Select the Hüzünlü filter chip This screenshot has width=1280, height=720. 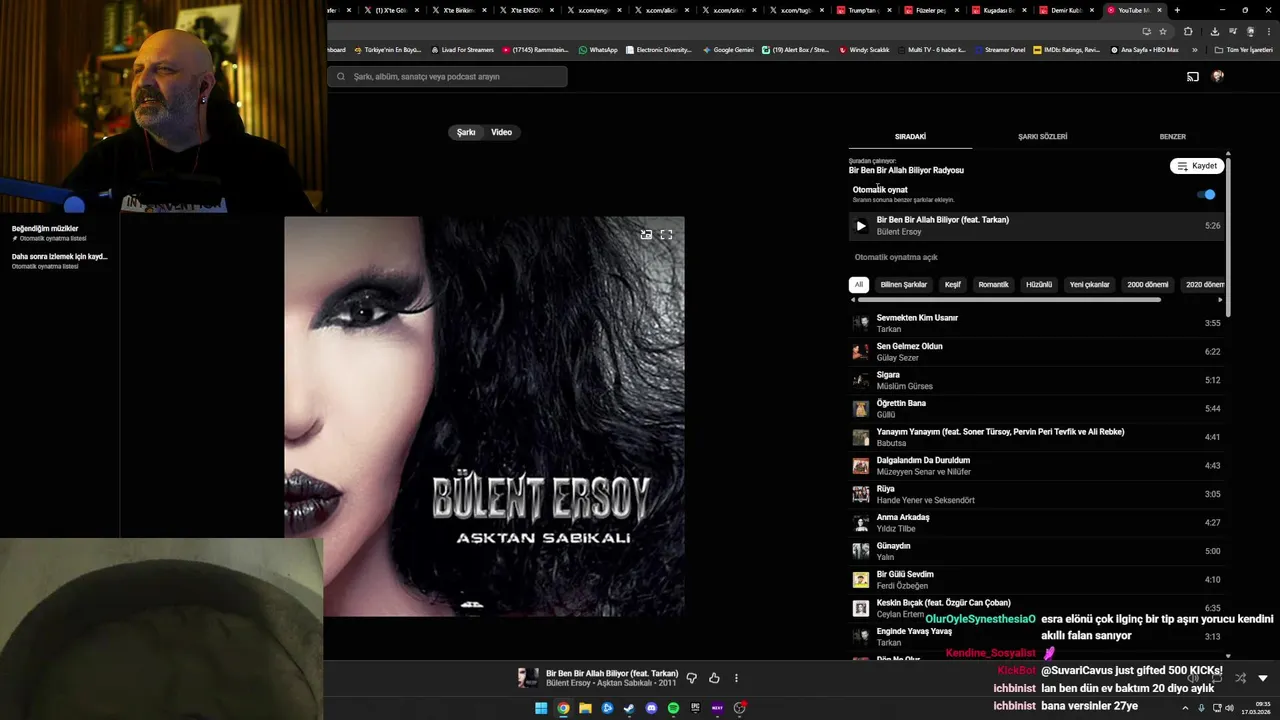point(1039,285)
